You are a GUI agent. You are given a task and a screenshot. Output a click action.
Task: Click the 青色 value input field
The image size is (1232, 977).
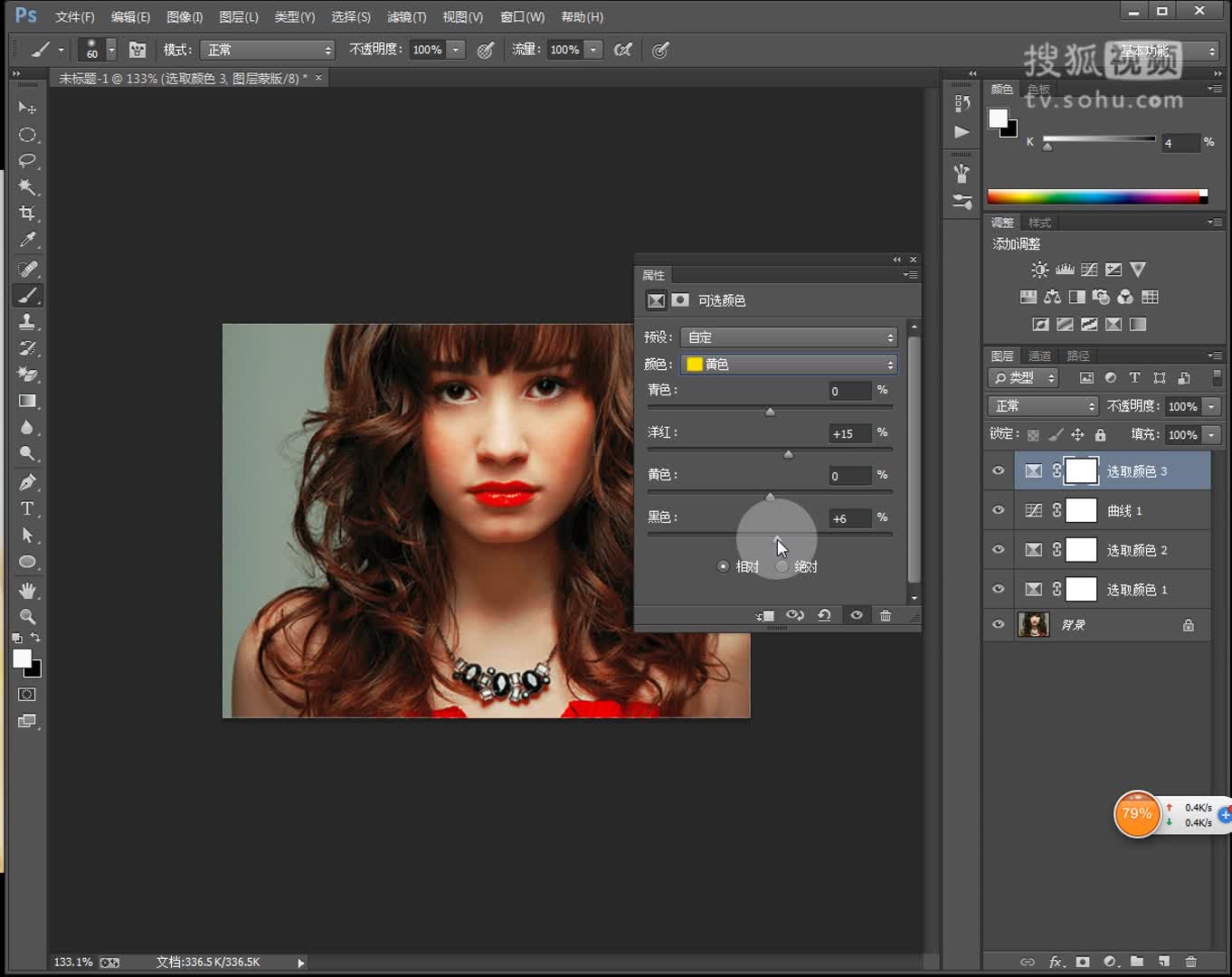pyautogui.click(x=849, y=391)
